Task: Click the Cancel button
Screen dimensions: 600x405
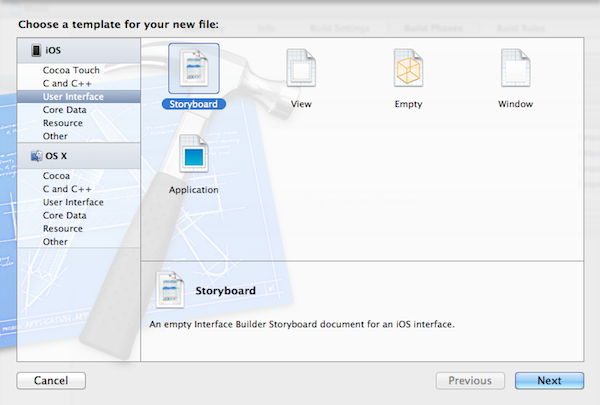Action: 51,381
